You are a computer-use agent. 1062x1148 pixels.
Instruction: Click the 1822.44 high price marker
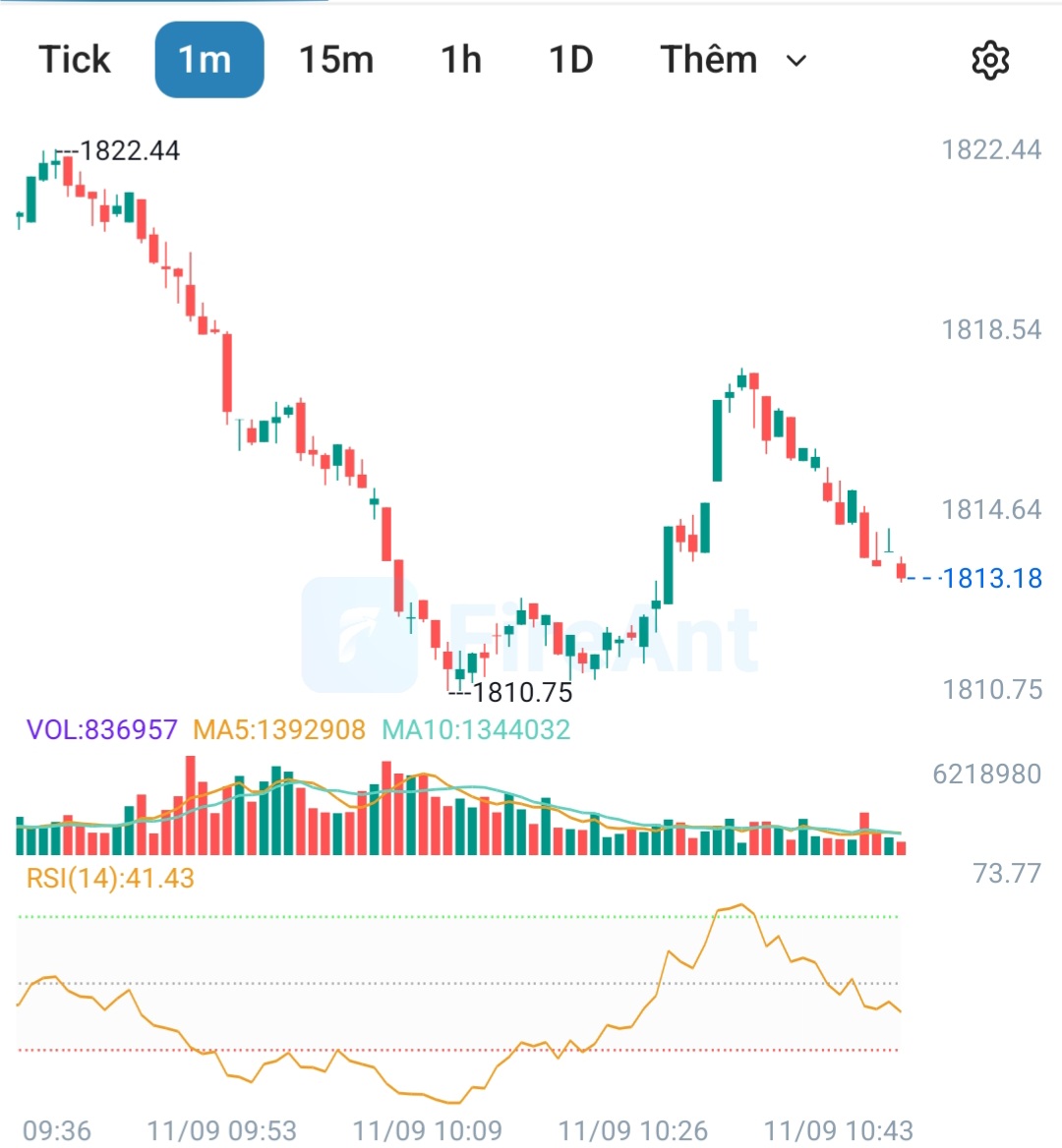point(129,150)
